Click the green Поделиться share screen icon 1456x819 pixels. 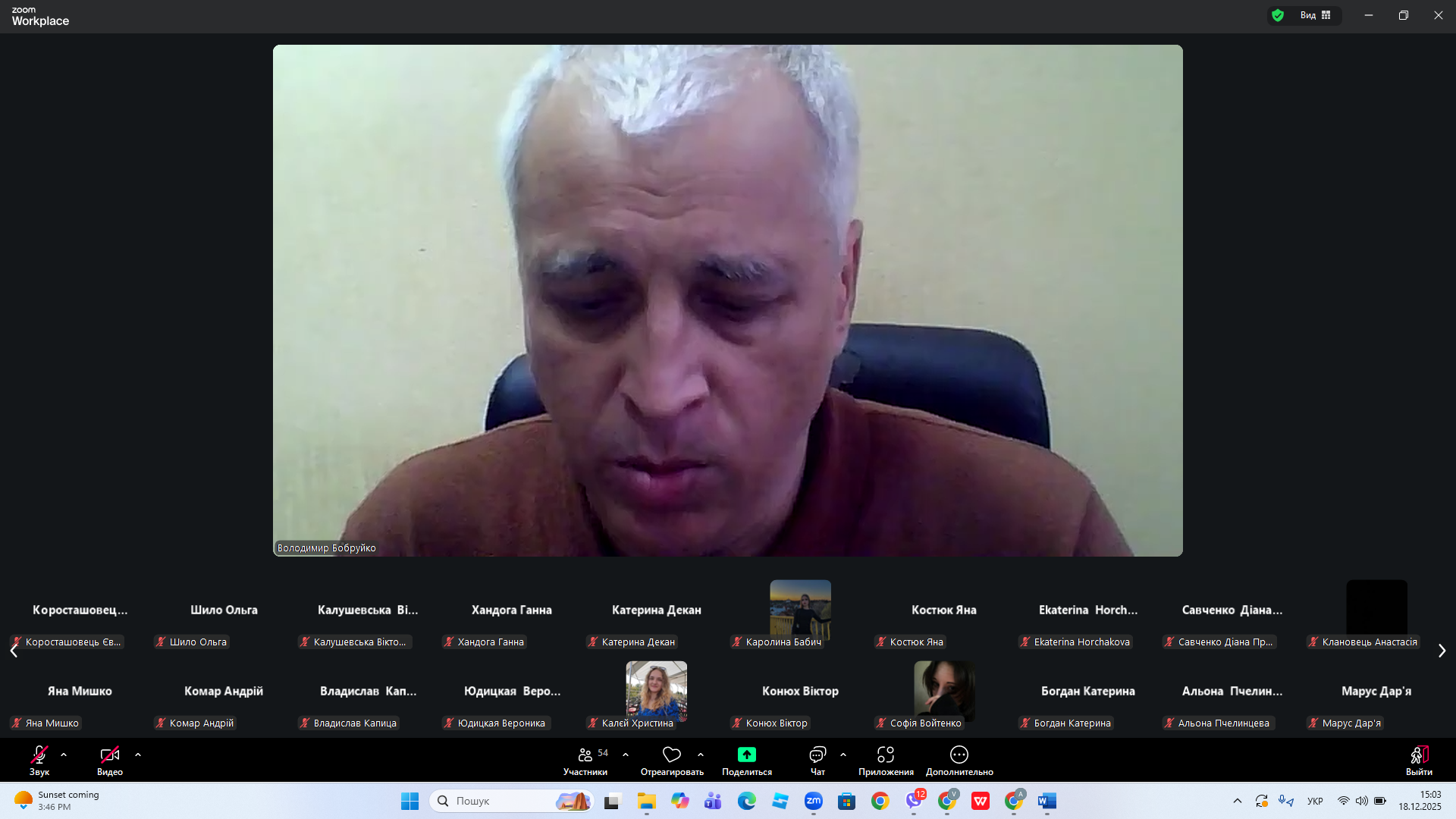click(746, 755)
